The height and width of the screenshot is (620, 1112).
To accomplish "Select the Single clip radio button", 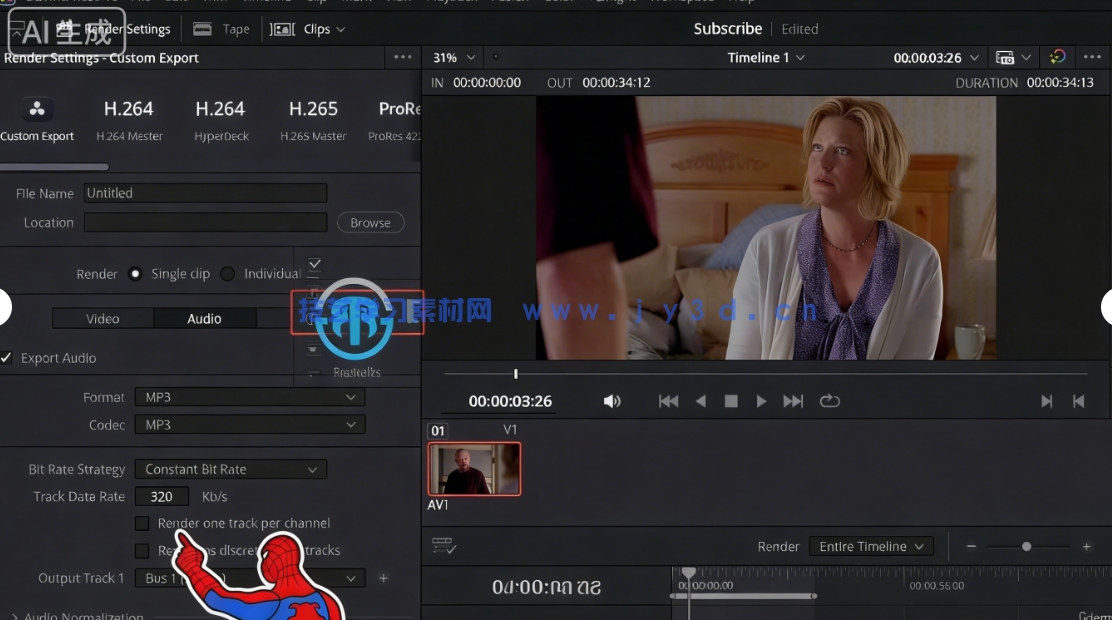I will click(x=134, y=273).
